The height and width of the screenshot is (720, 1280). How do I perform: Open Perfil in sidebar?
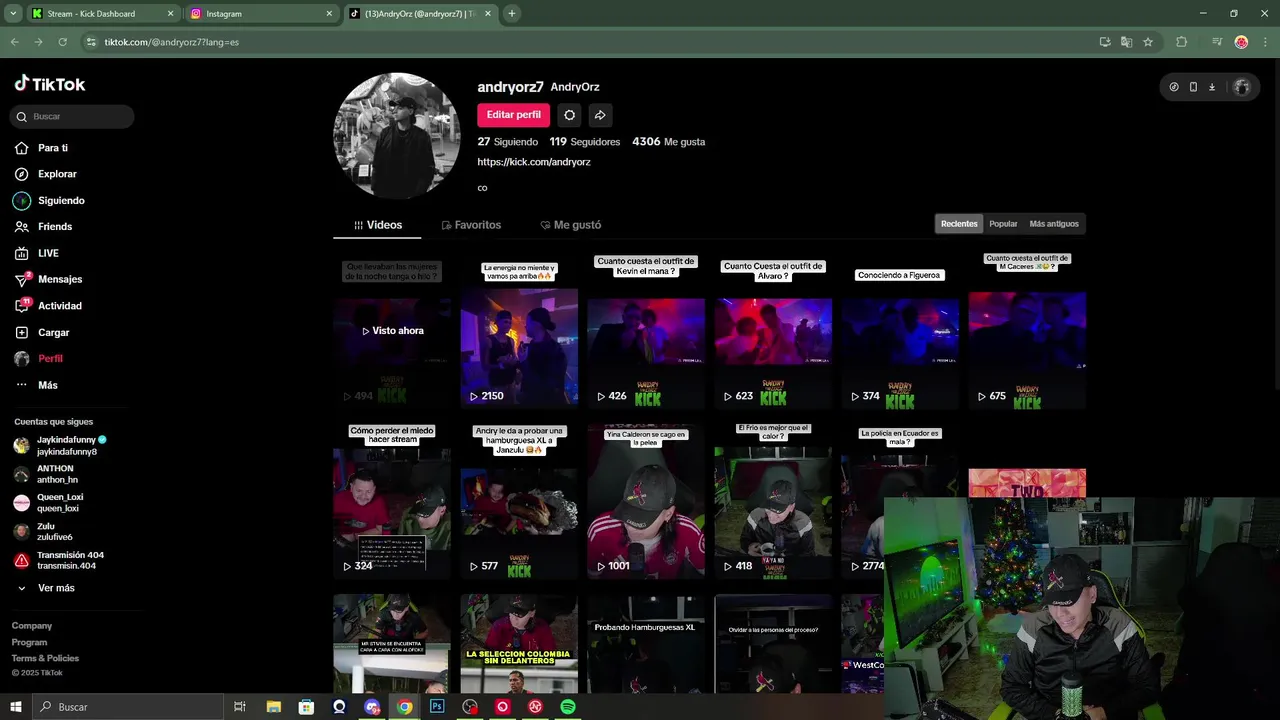click(x=50, y=358)
